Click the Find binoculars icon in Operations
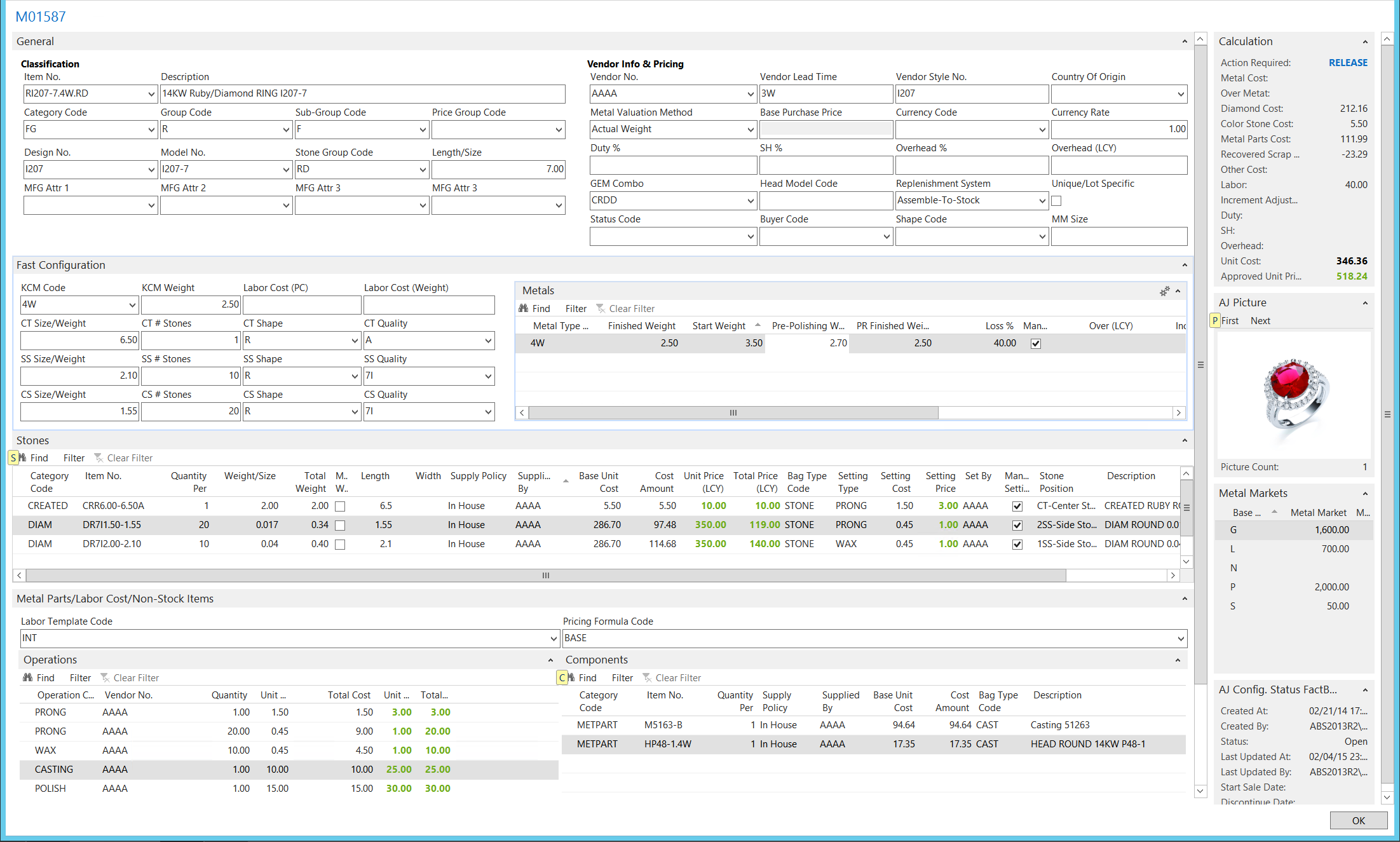Screen dimensions: 1400x842 coord(28,677)
